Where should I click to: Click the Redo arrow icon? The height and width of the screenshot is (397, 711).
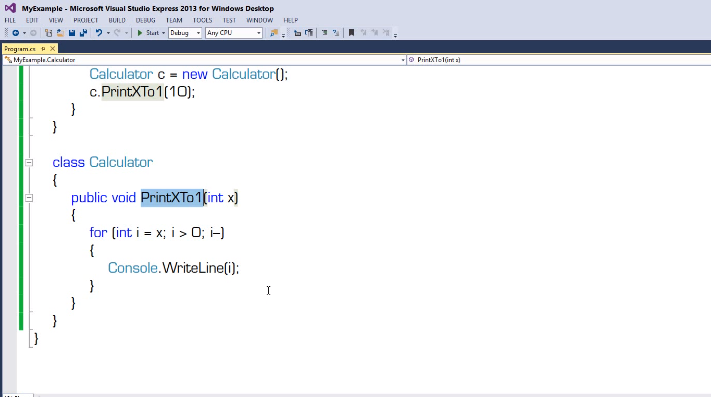click(x=117, y=33)
